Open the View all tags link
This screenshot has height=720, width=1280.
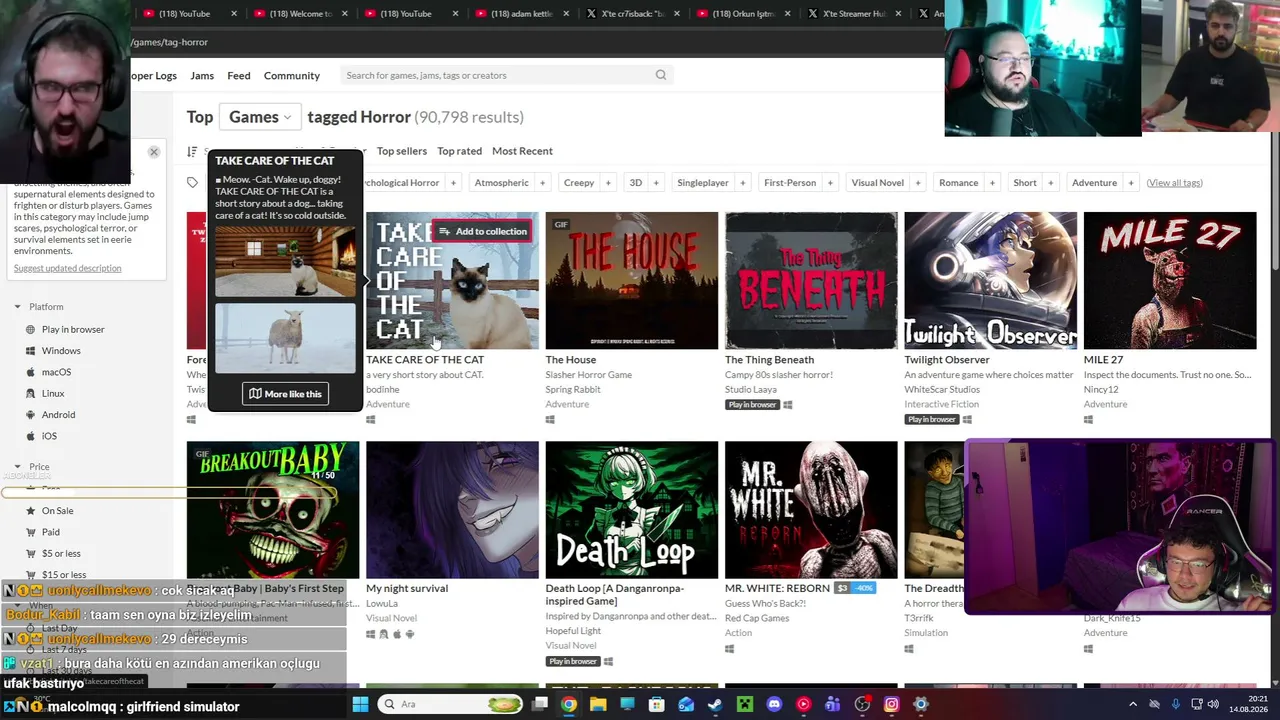(1174, 183)
